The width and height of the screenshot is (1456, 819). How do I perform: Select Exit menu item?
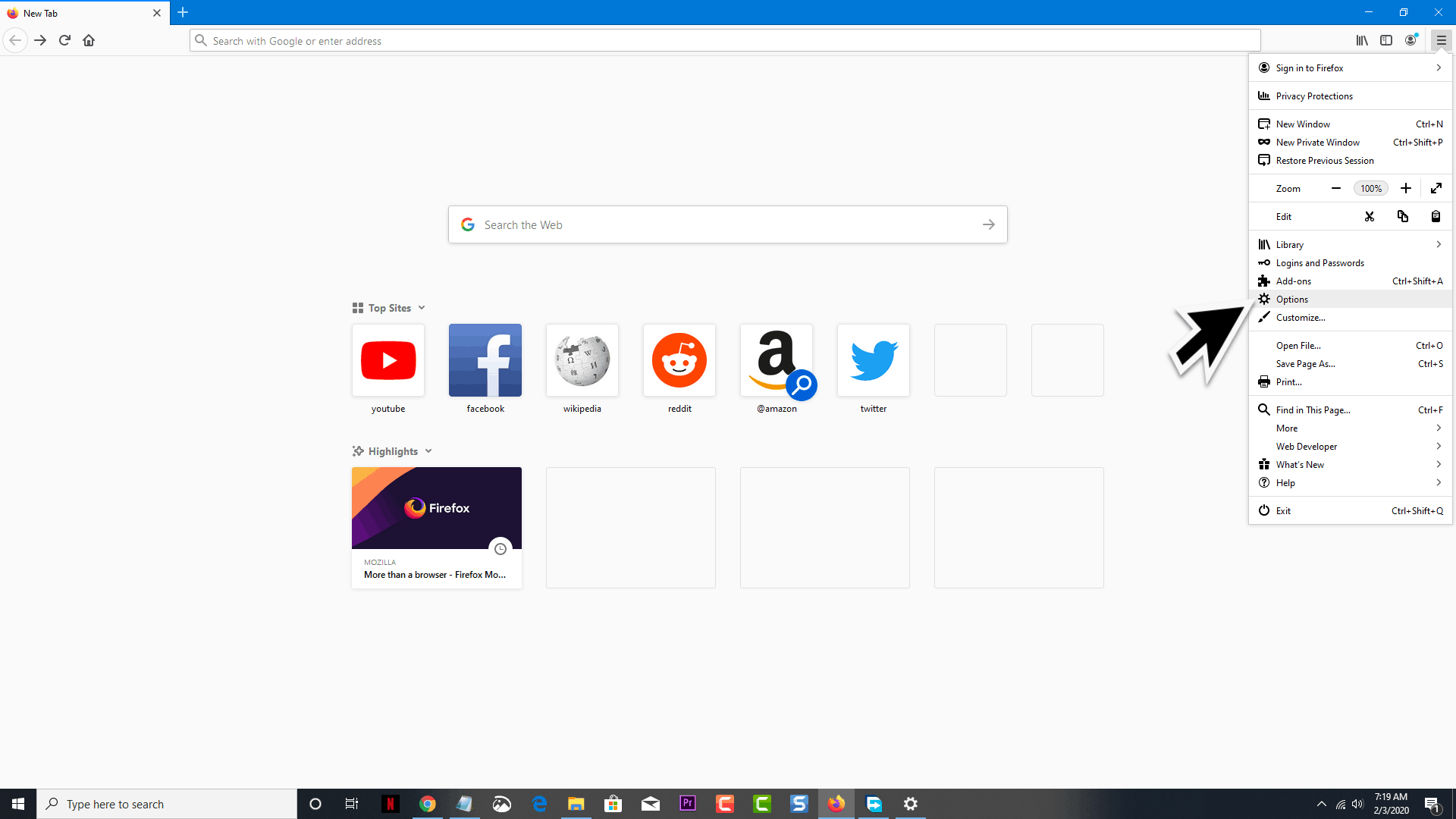coord(1351,511)
